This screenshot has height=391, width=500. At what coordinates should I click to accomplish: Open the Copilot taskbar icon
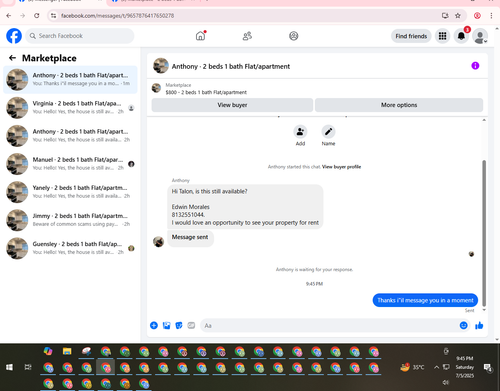(48, 351)
